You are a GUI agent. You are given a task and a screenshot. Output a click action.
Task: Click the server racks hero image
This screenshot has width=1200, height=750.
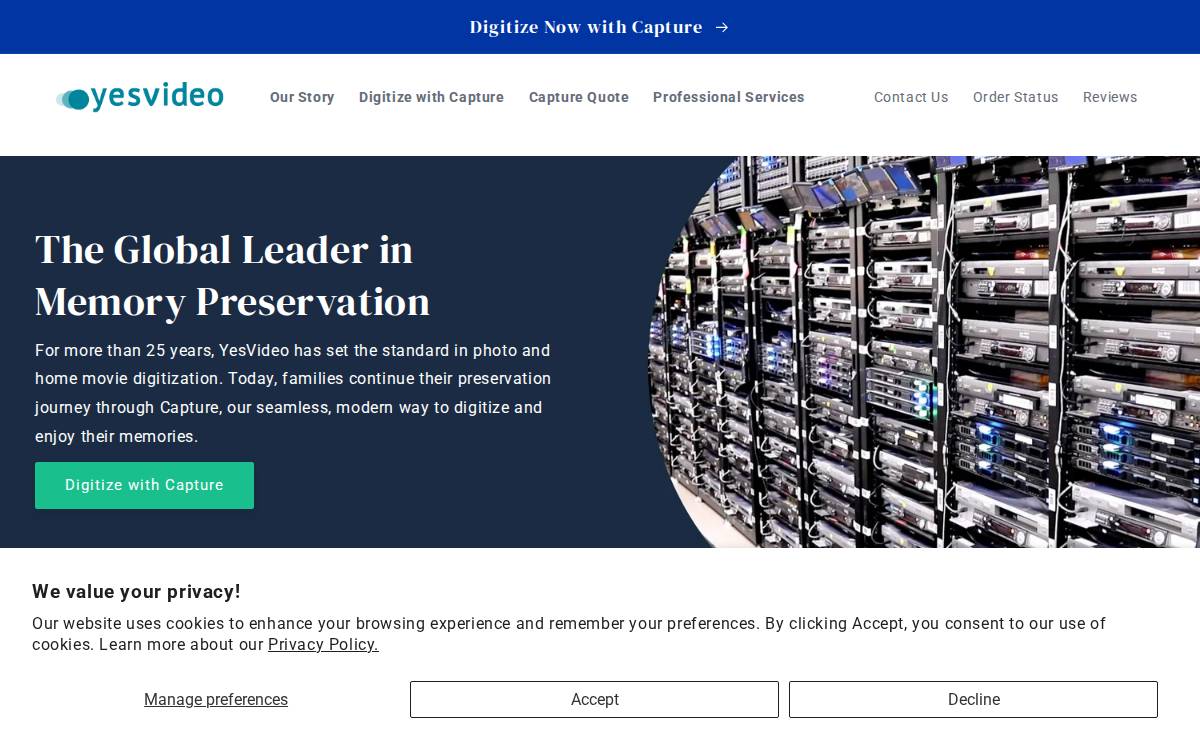pos(924,352)
